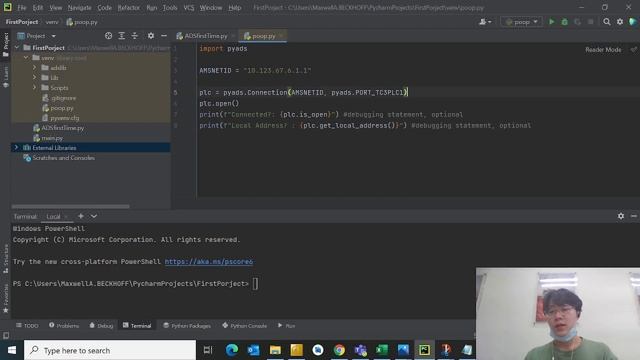Select poop.py in project tree
The height and width of the screenshot is (360, 640).
tap(62, 108)
